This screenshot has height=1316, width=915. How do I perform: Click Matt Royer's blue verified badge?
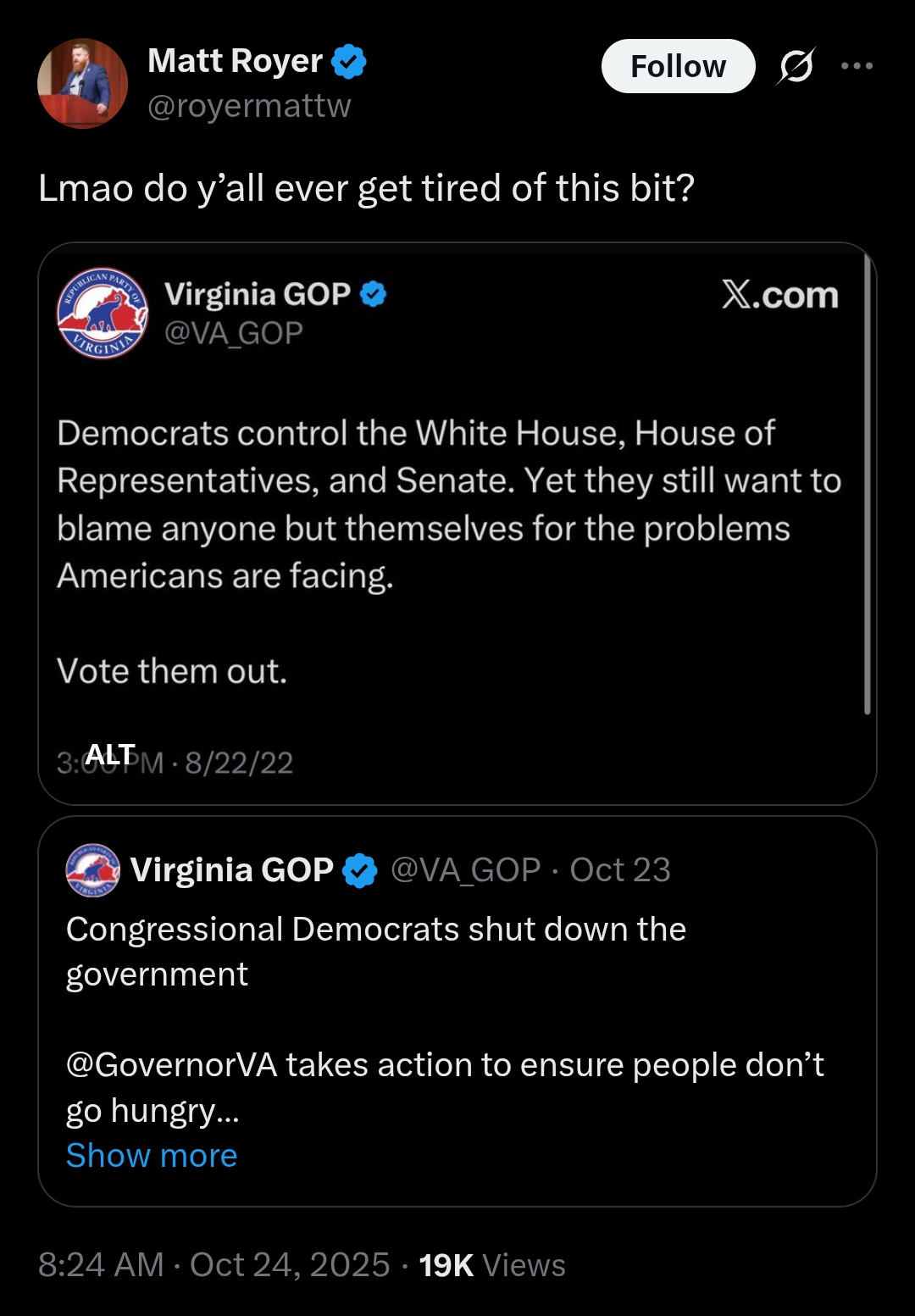click(348, 62)
